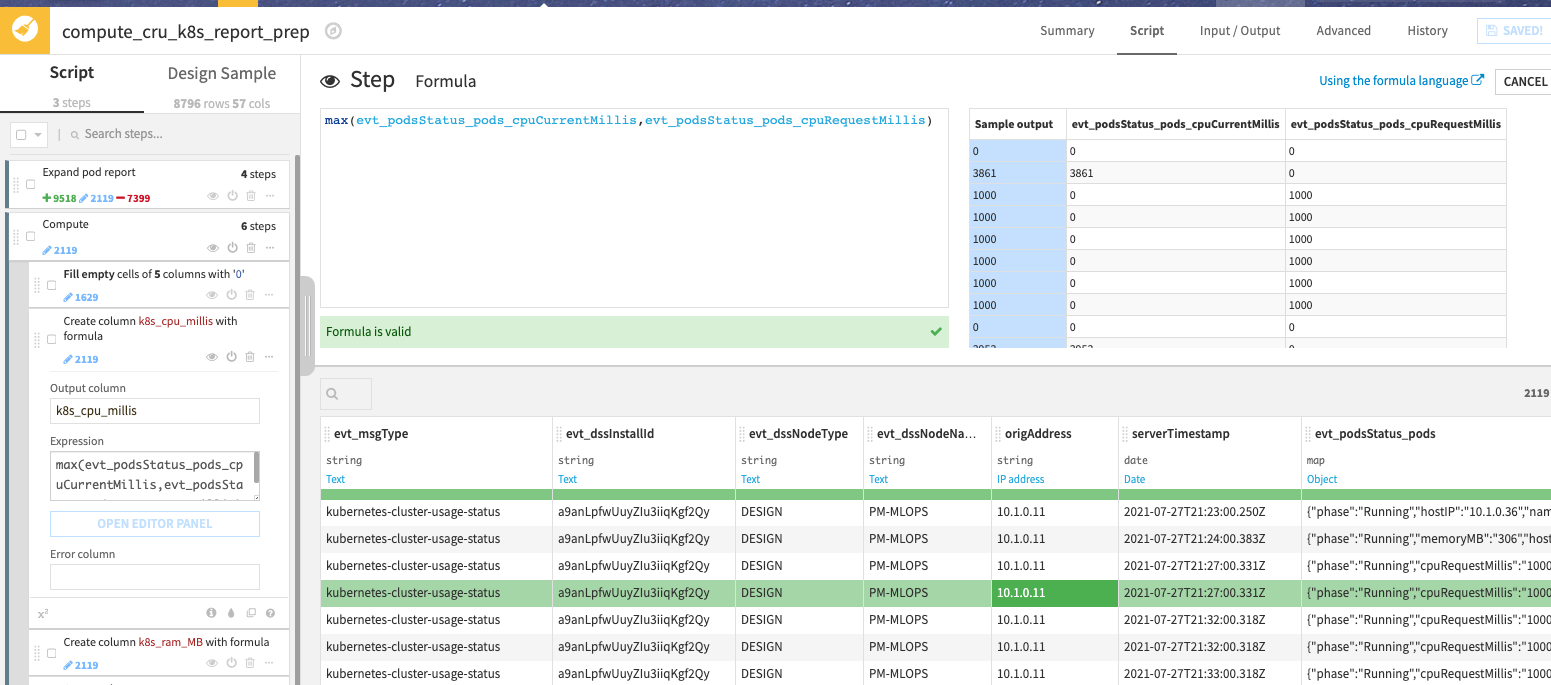The height and width of the screenshot is (685, 1551).
Task: Delete the k8s_cpu_millis formula step
Action: (x=251, y=358)
